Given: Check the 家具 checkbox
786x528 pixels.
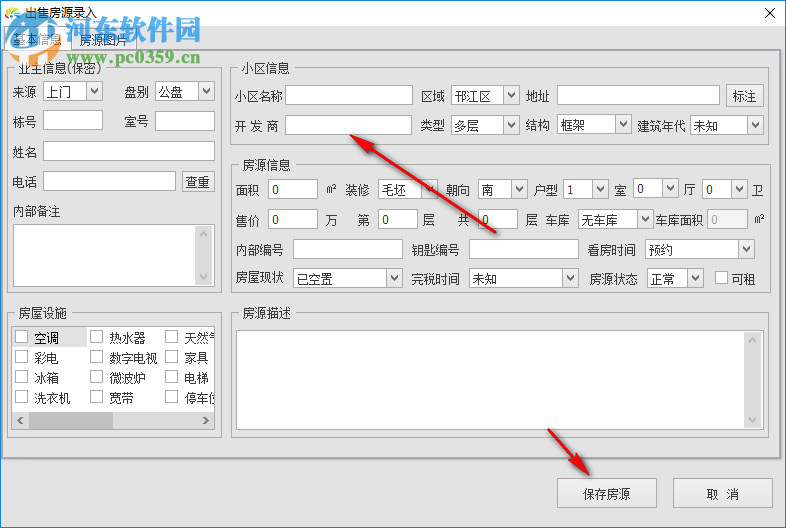Looking at the screenshot, I should tap(171, 357).
